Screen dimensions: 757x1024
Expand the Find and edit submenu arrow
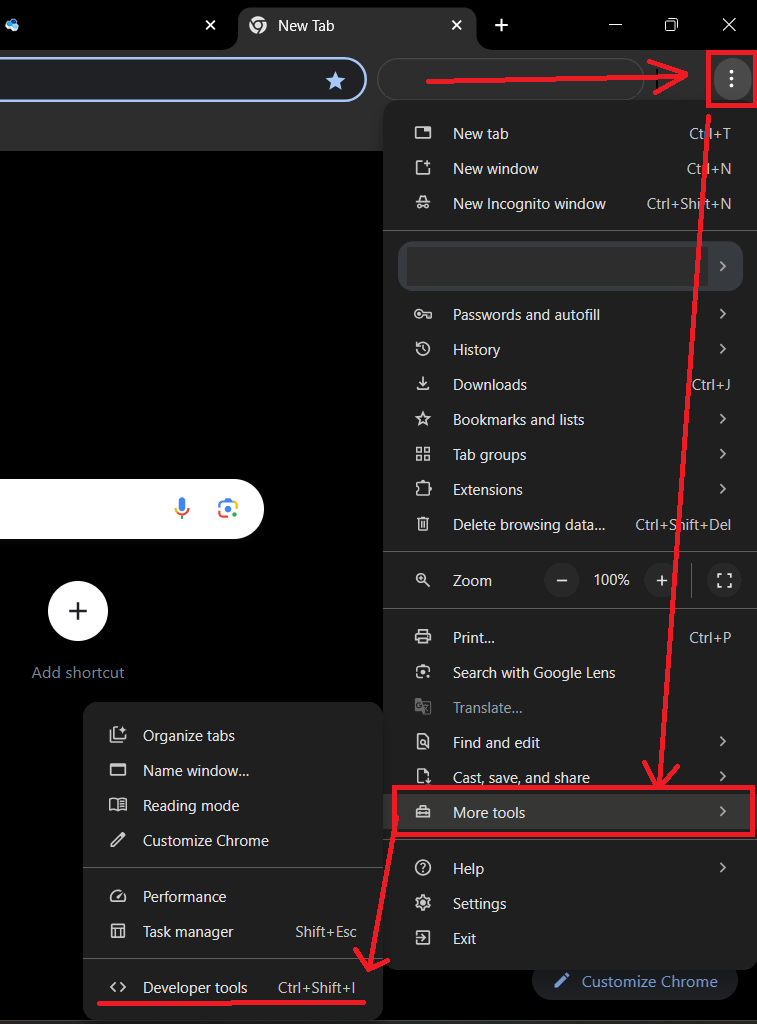tap(722, 741)
